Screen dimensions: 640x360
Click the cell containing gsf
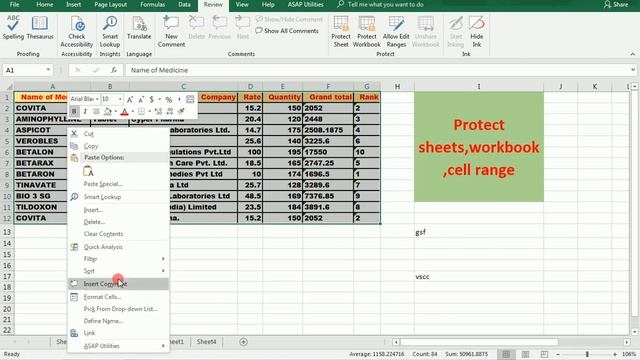tap(479, 232)
